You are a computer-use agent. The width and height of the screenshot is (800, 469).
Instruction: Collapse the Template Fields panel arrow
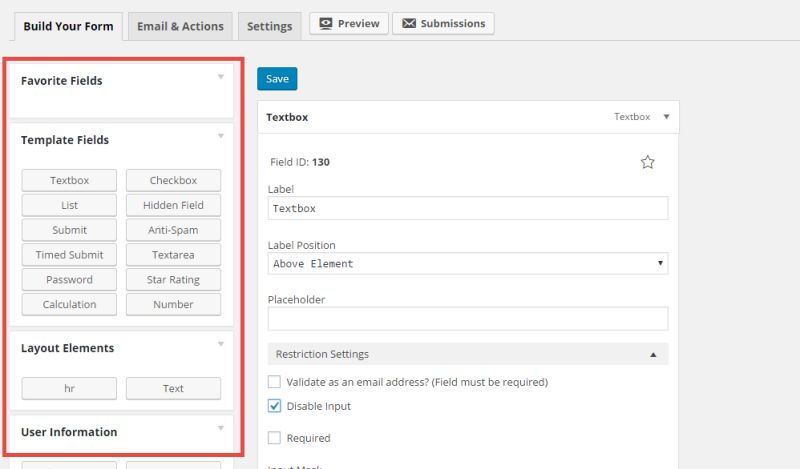click(221, 136)
